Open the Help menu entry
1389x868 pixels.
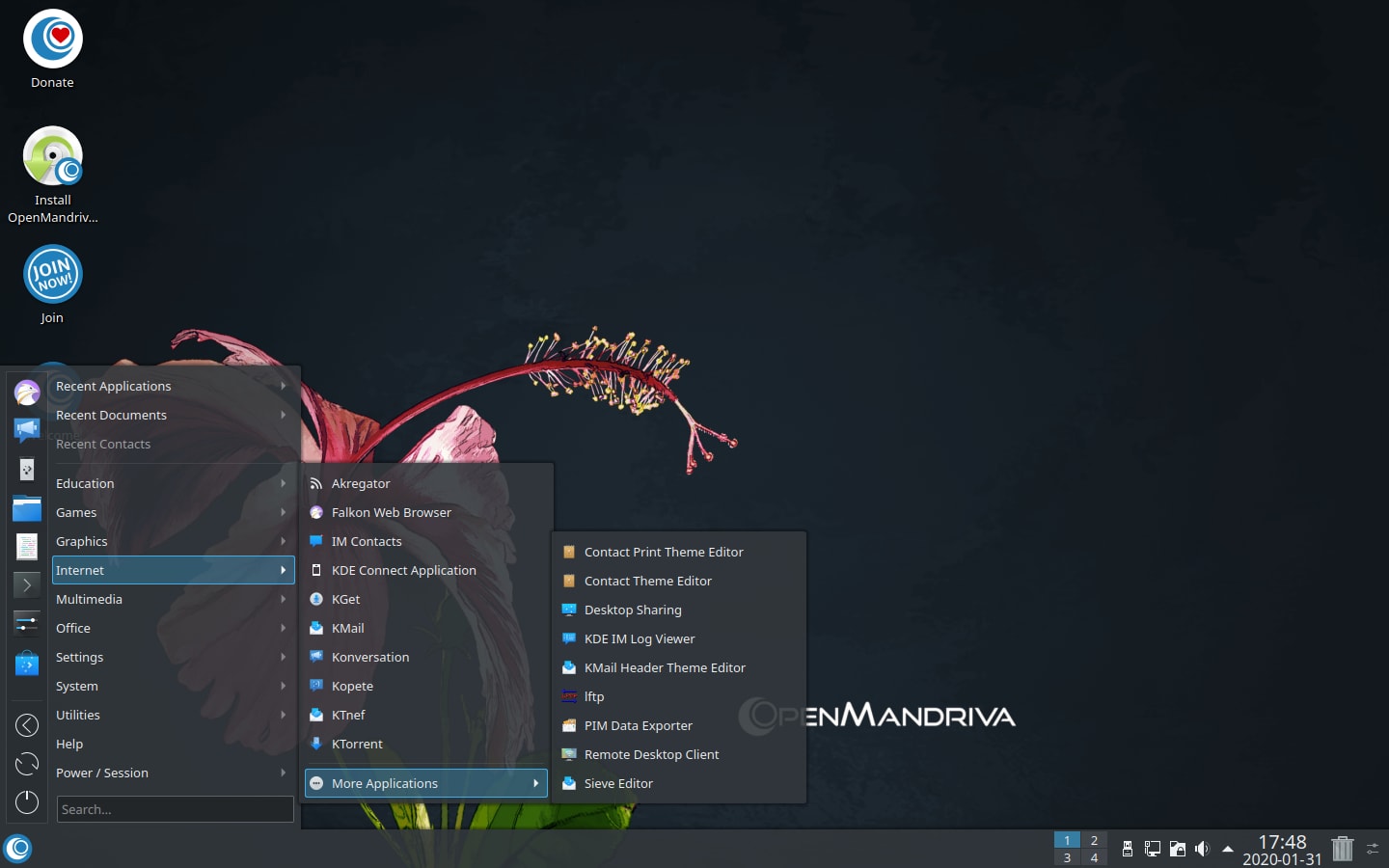click(69, 744)
